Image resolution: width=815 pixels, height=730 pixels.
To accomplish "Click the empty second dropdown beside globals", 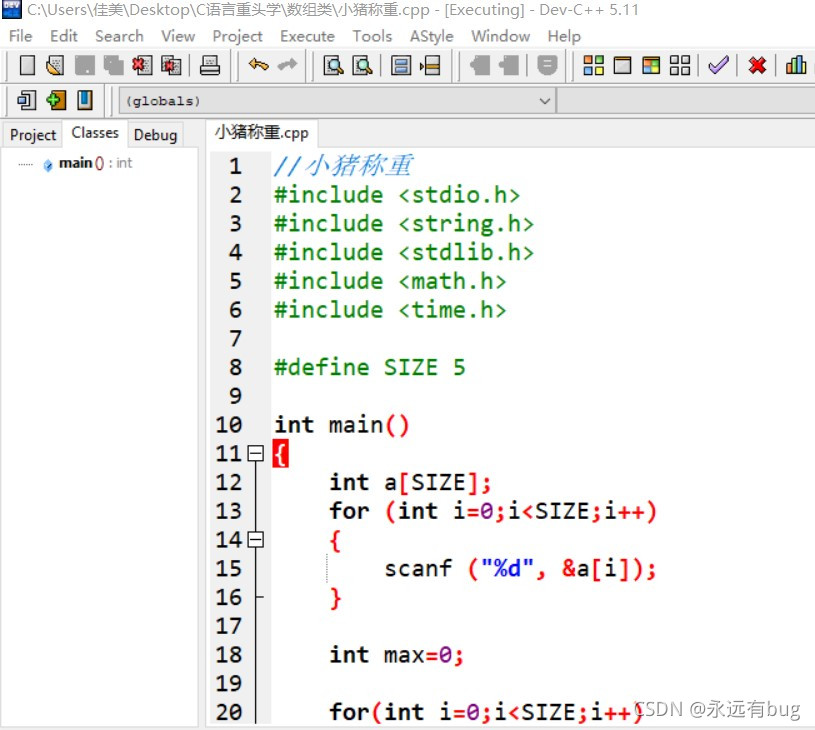I will tap(686, 100).
